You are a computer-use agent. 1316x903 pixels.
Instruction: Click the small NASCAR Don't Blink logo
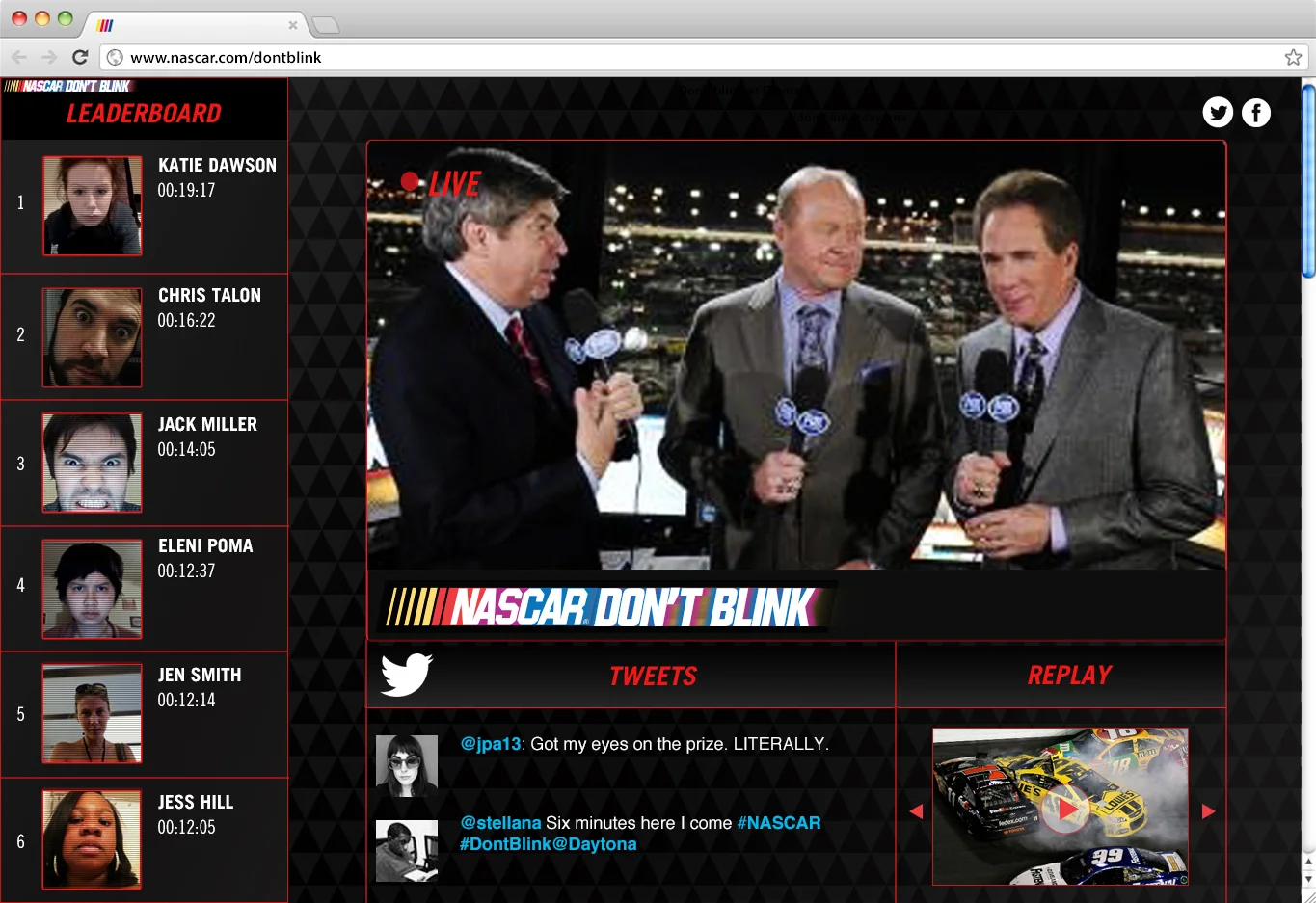coord(67,86)
